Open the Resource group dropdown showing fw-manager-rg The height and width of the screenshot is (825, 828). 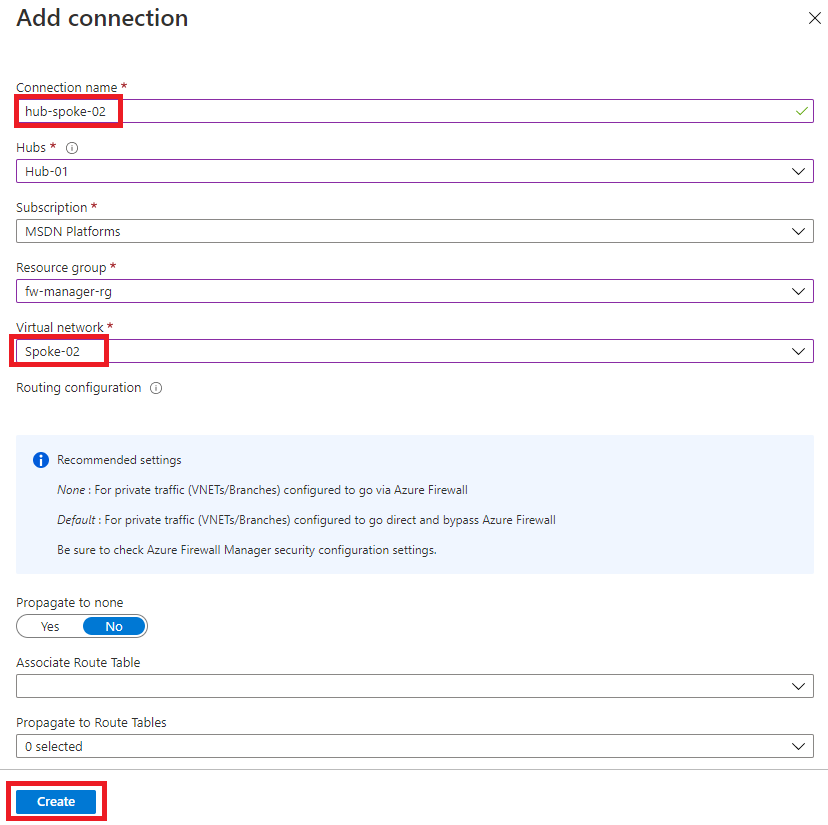(414, 291)
